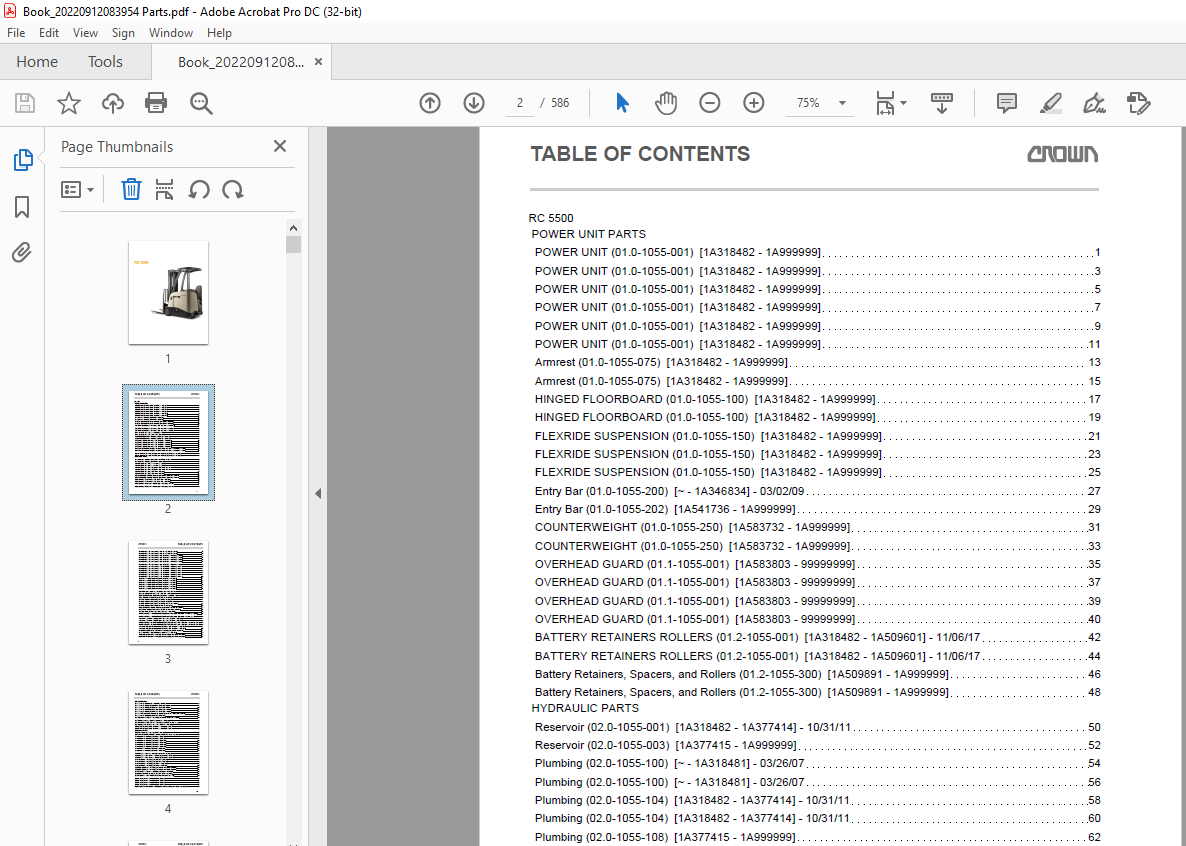Rotate page counterclockwise

coord(199,189)
